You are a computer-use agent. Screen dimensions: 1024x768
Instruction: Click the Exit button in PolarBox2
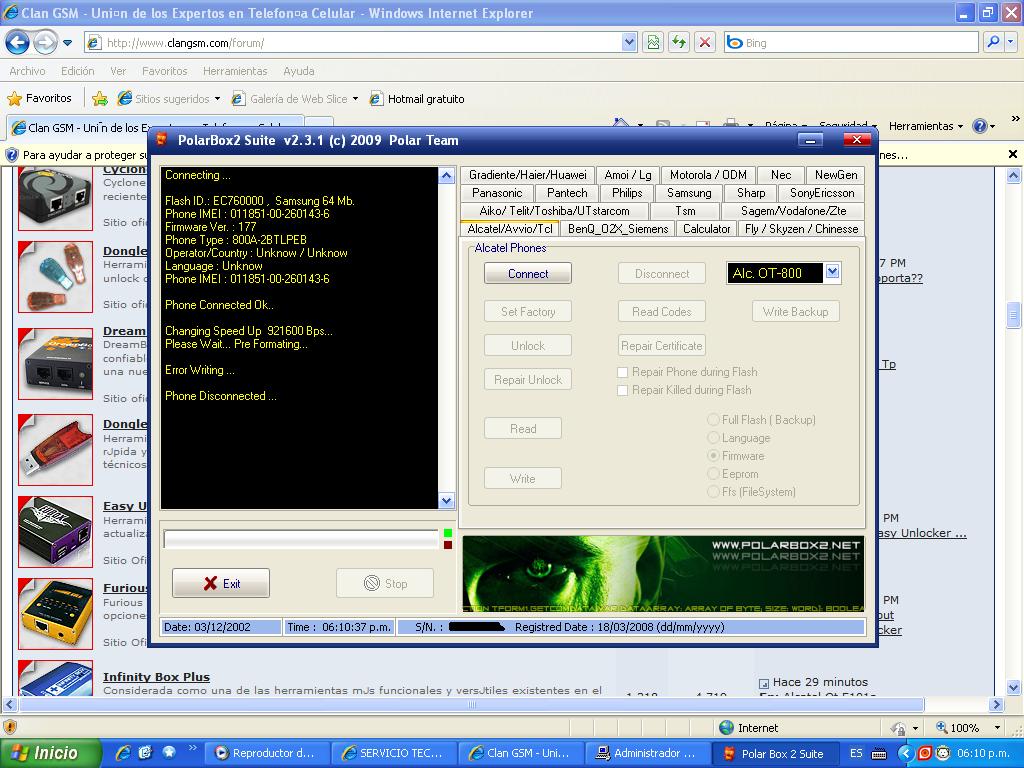(221, 583)
